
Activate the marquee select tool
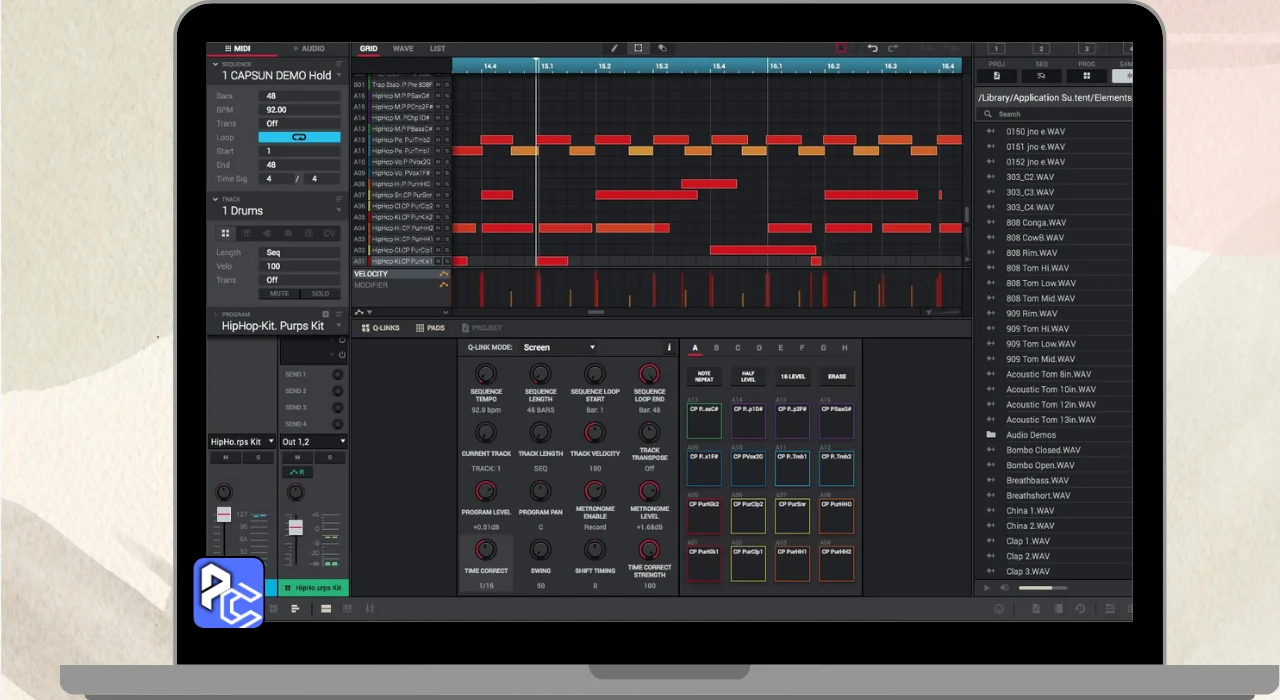638,48
